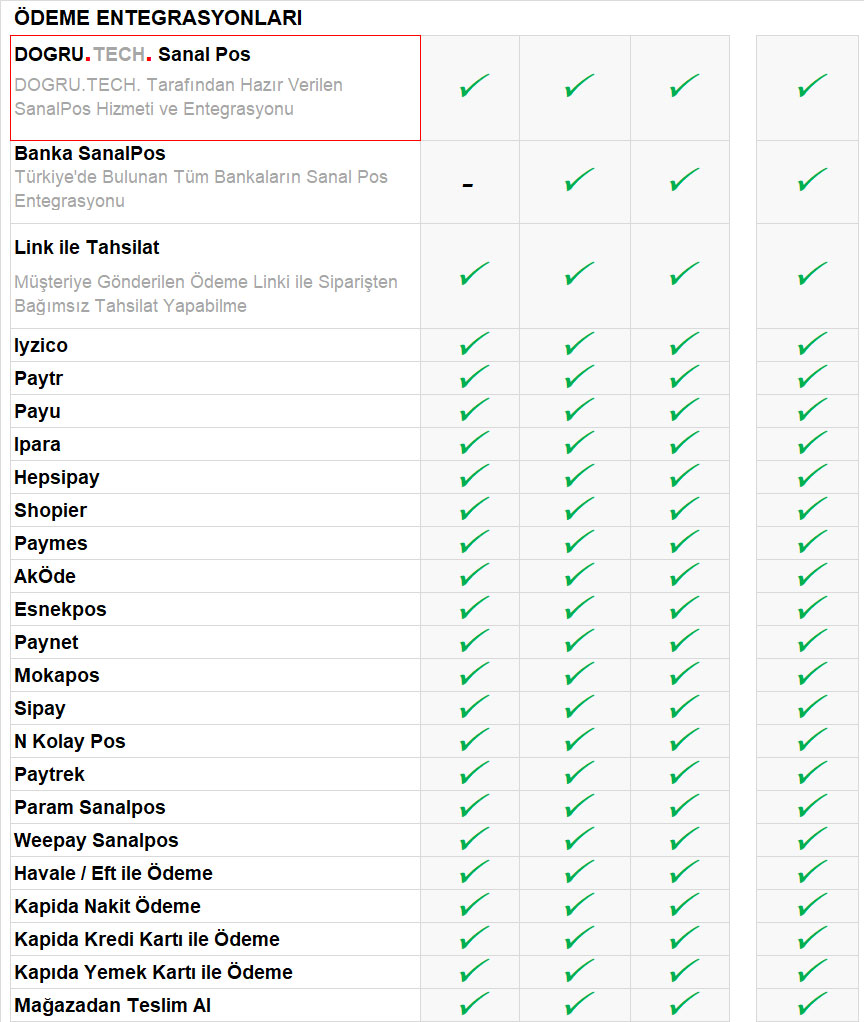This screenshot has height=1022, width=864.
Task: Click the last checkmark in the Mağazadan Teslim Al row
Action: click(812, 1004)
